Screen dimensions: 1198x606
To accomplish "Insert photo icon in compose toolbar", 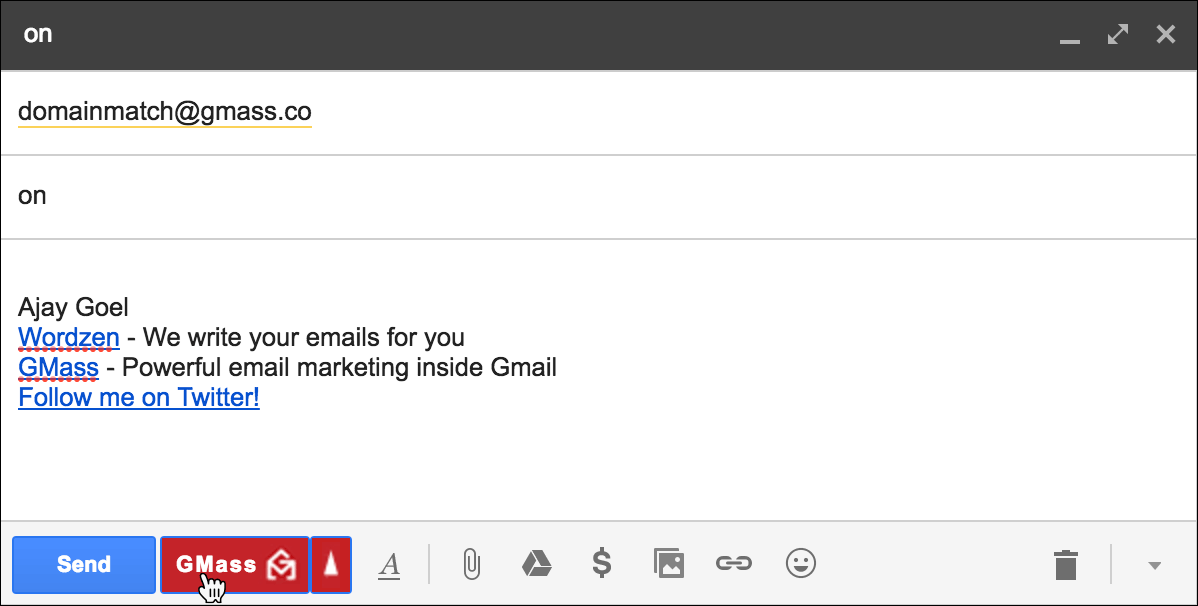I will (x=669, y=563).
